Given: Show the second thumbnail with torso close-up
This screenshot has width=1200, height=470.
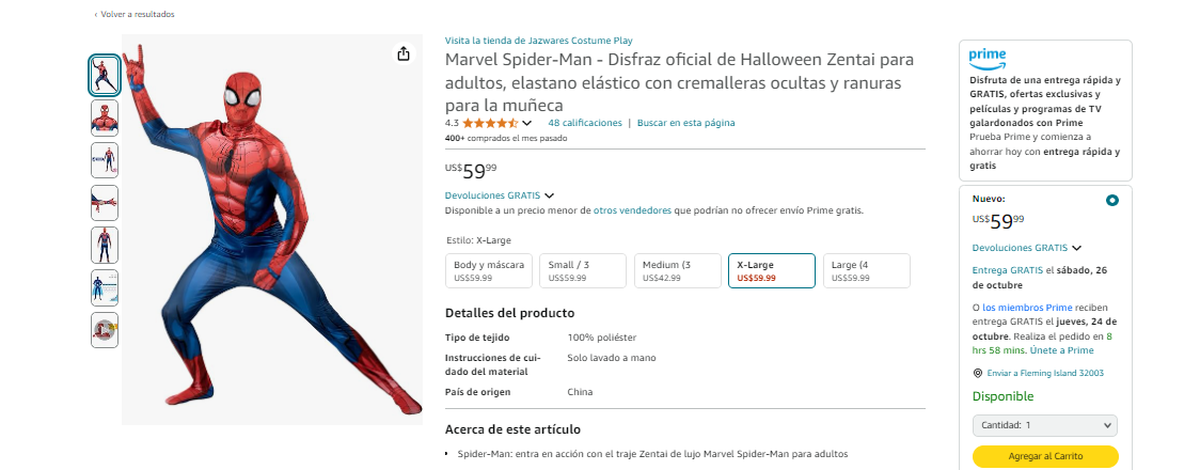Looking at the screenshot, I should 104,118.
